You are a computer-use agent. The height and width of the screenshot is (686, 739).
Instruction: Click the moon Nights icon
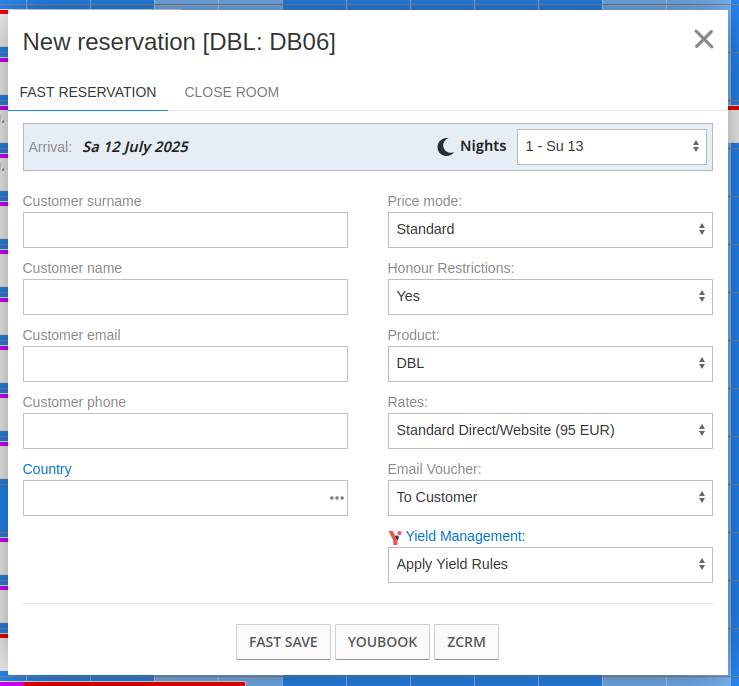(x=446, y=147)
